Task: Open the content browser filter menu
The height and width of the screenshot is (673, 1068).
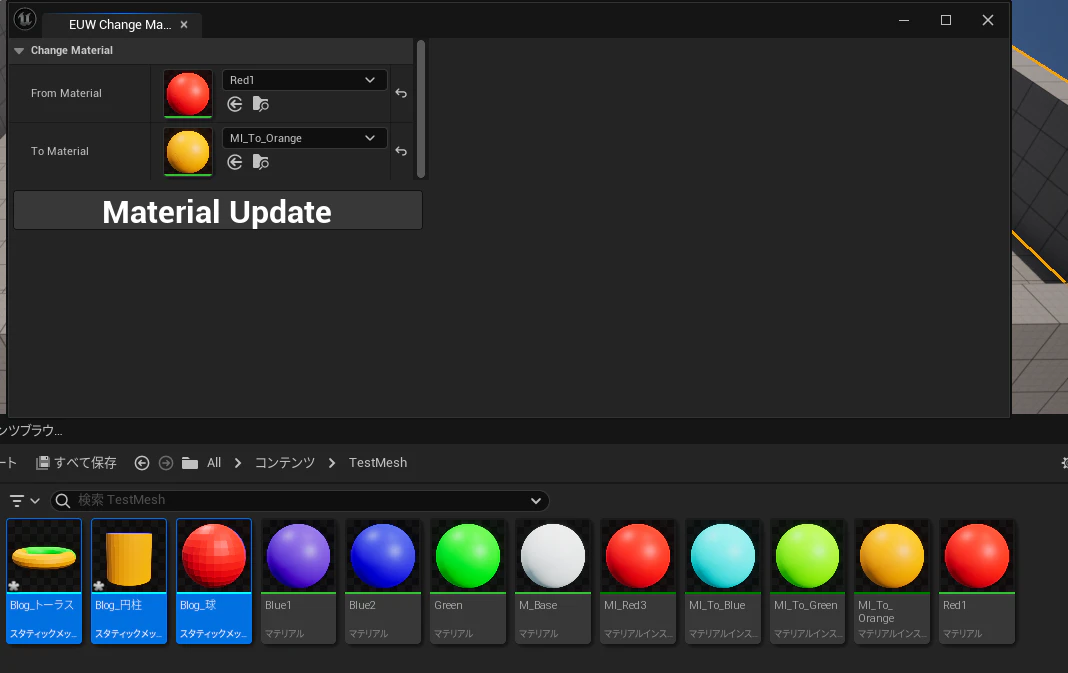Action: 25,501
